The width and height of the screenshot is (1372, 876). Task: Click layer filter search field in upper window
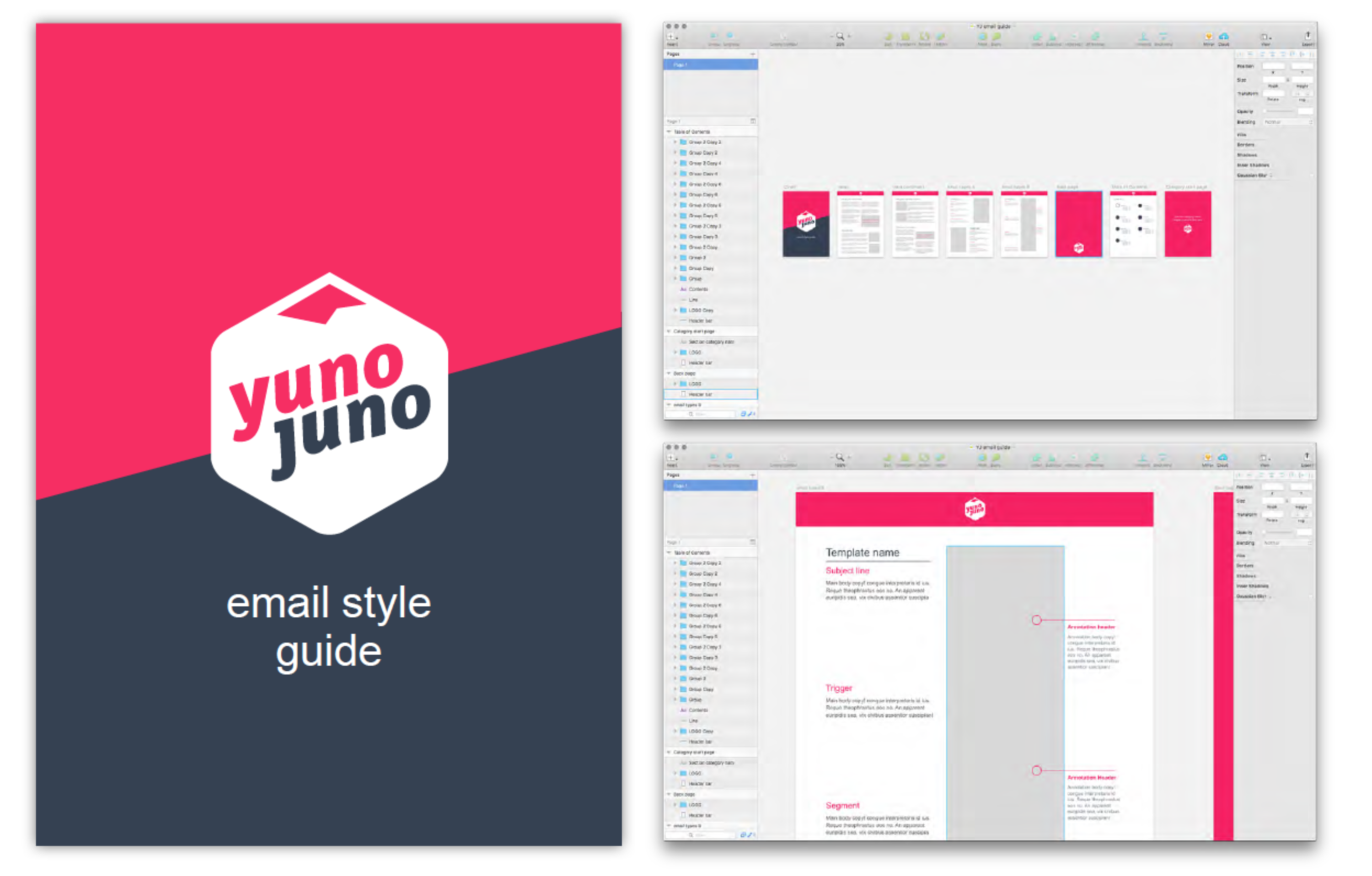700,414
